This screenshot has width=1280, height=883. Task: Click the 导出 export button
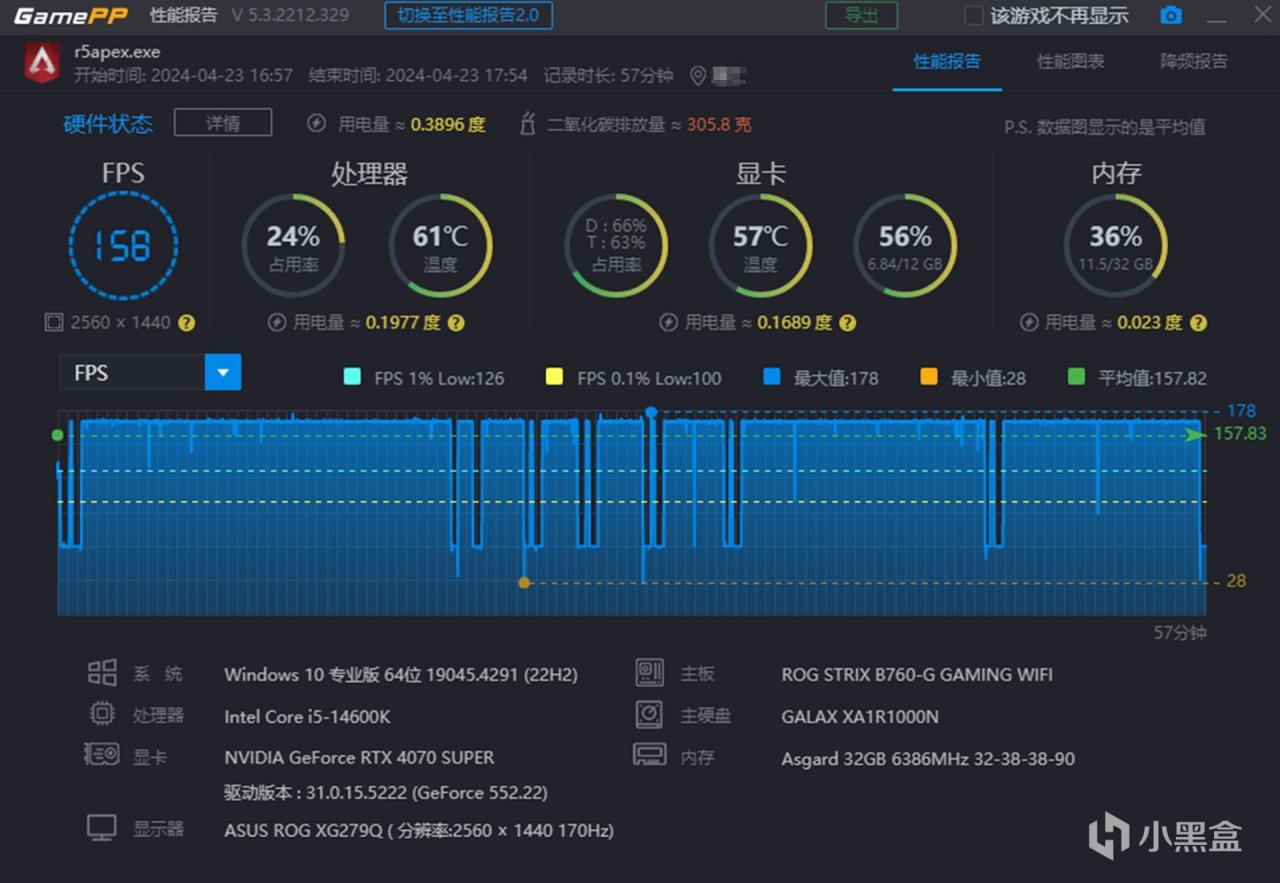coord(861,16)
